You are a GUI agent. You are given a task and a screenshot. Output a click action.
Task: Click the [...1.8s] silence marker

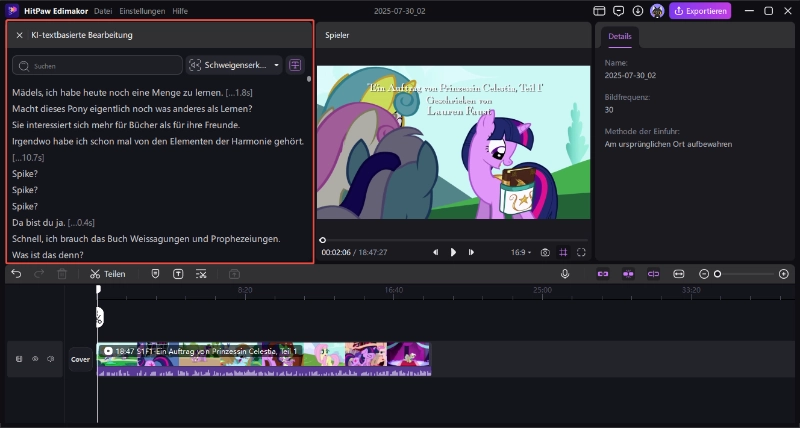point(239,92)
